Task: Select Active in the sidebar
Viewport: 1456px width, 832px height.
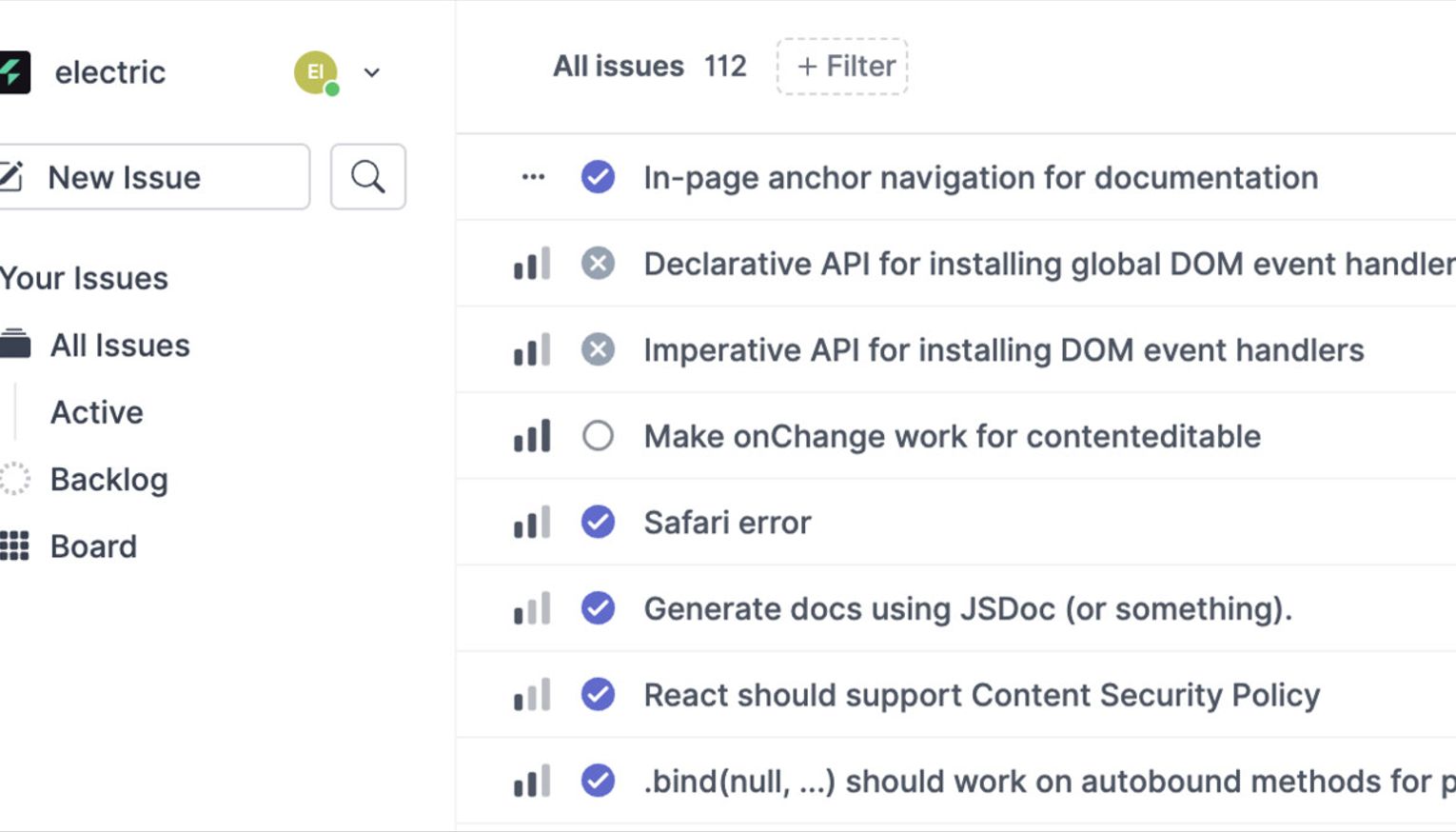Action: [x=97, y=412]
